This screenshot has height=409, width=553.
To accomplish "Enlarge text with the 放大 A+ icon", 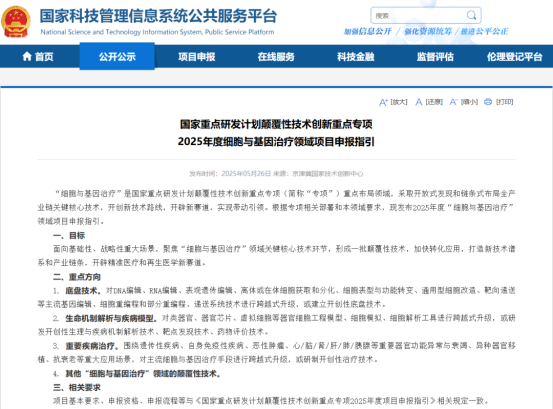I will 383,102.
